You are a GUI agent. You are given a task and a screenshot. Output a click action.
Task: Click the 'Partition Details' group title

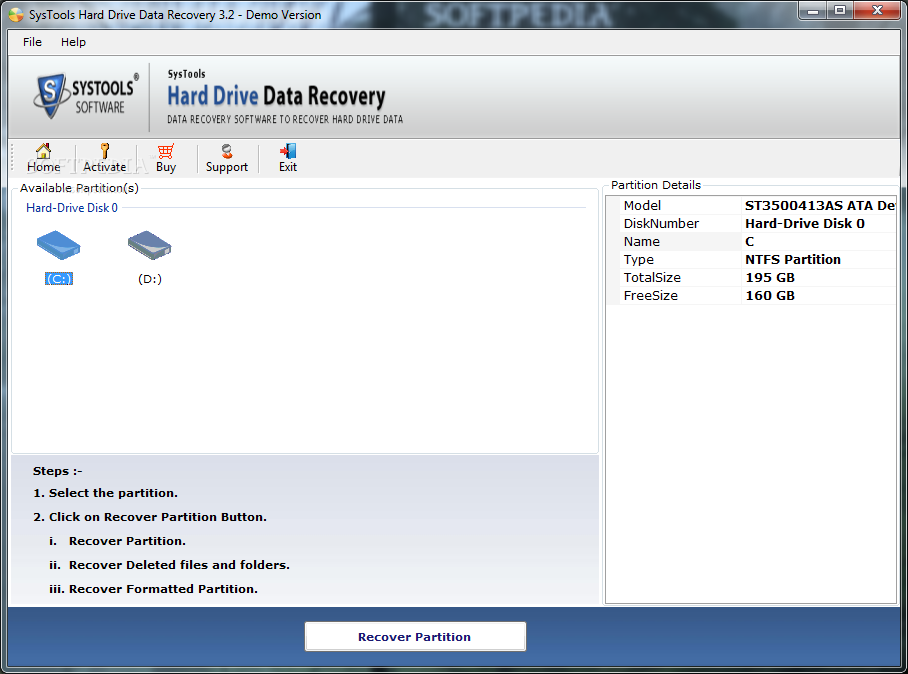point(656,185)
